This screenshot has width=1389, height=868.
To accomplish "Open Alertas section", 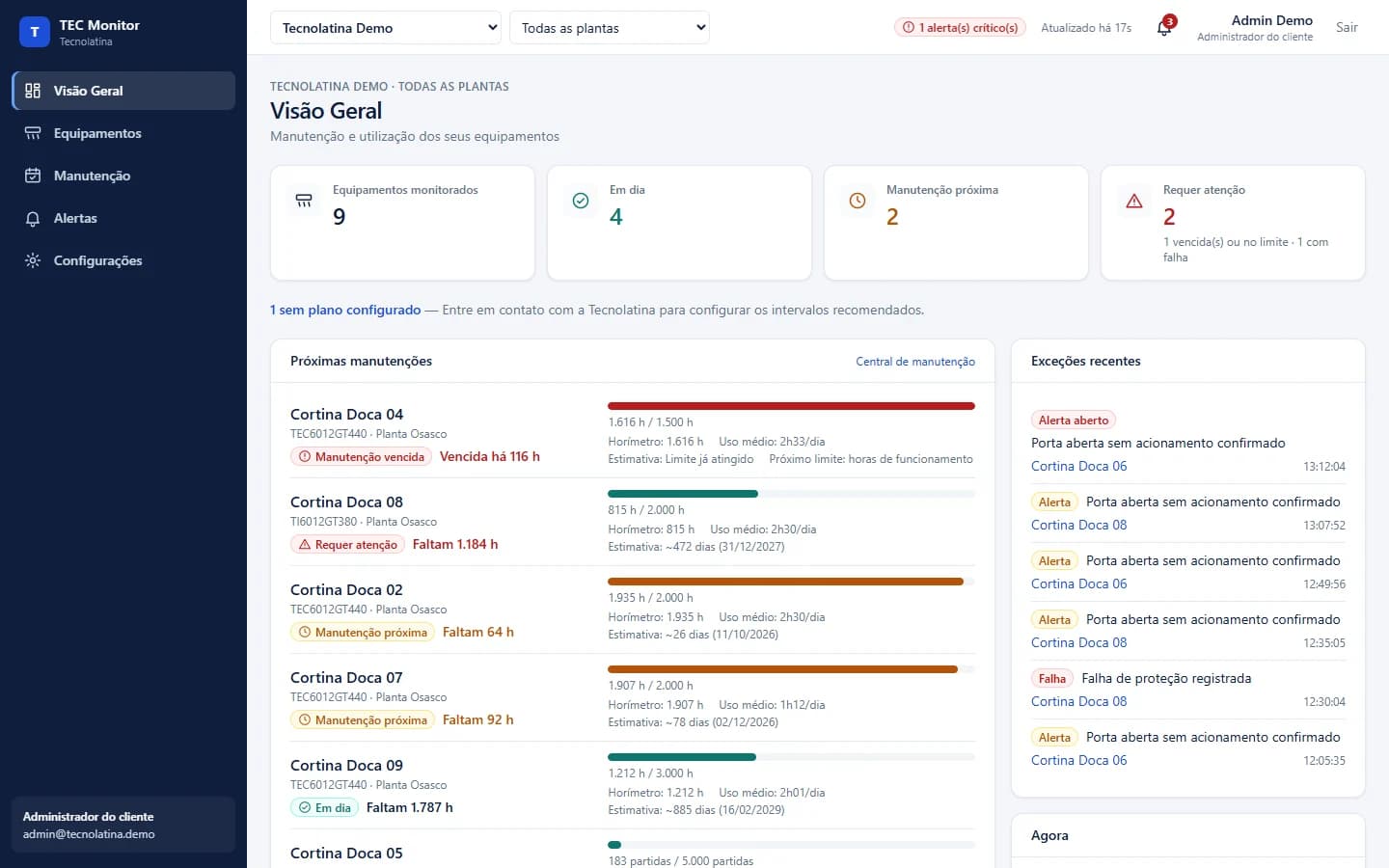I will tap(123, 218).
